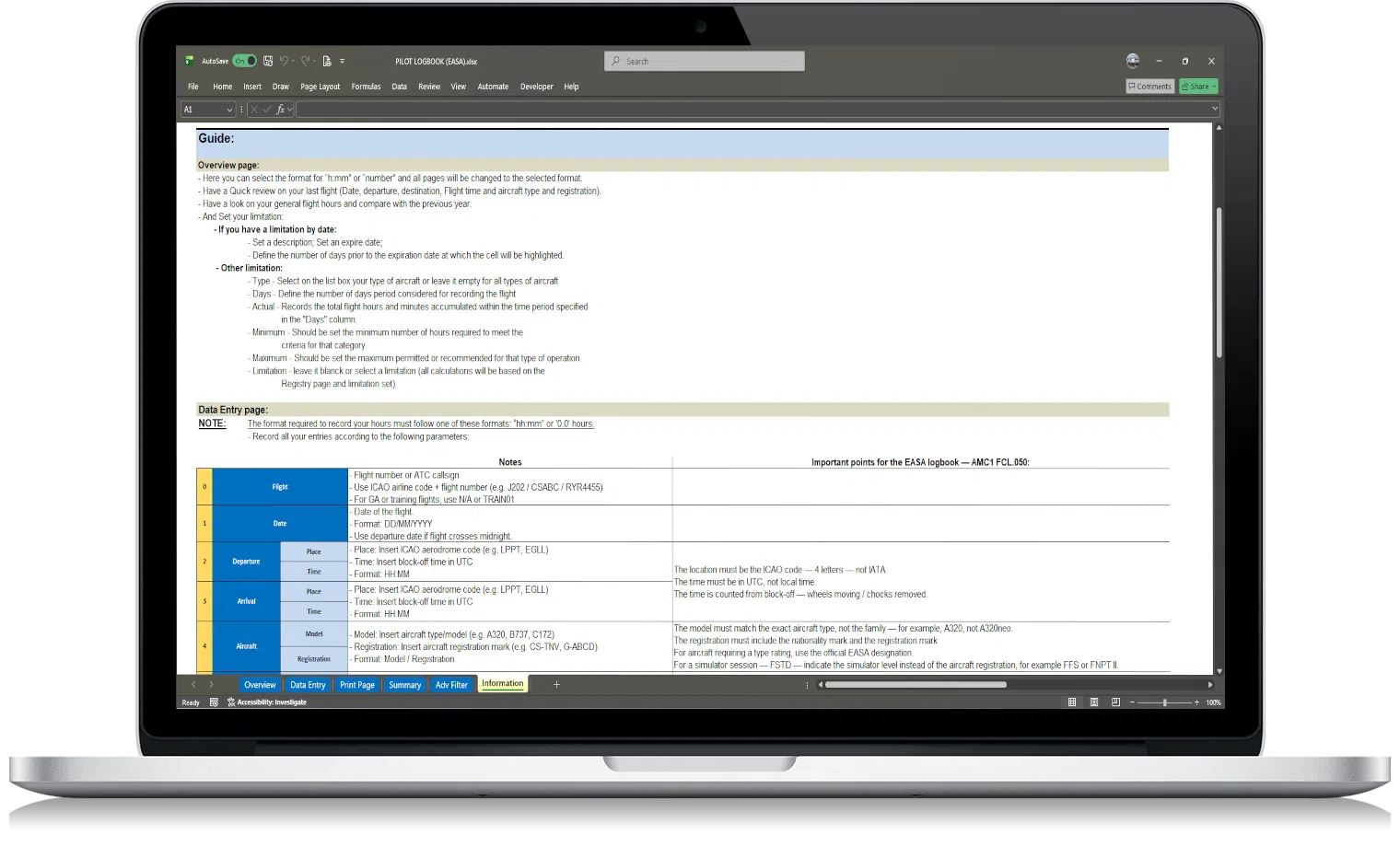Switch to the Summary sheet tab

coord(404,685)
